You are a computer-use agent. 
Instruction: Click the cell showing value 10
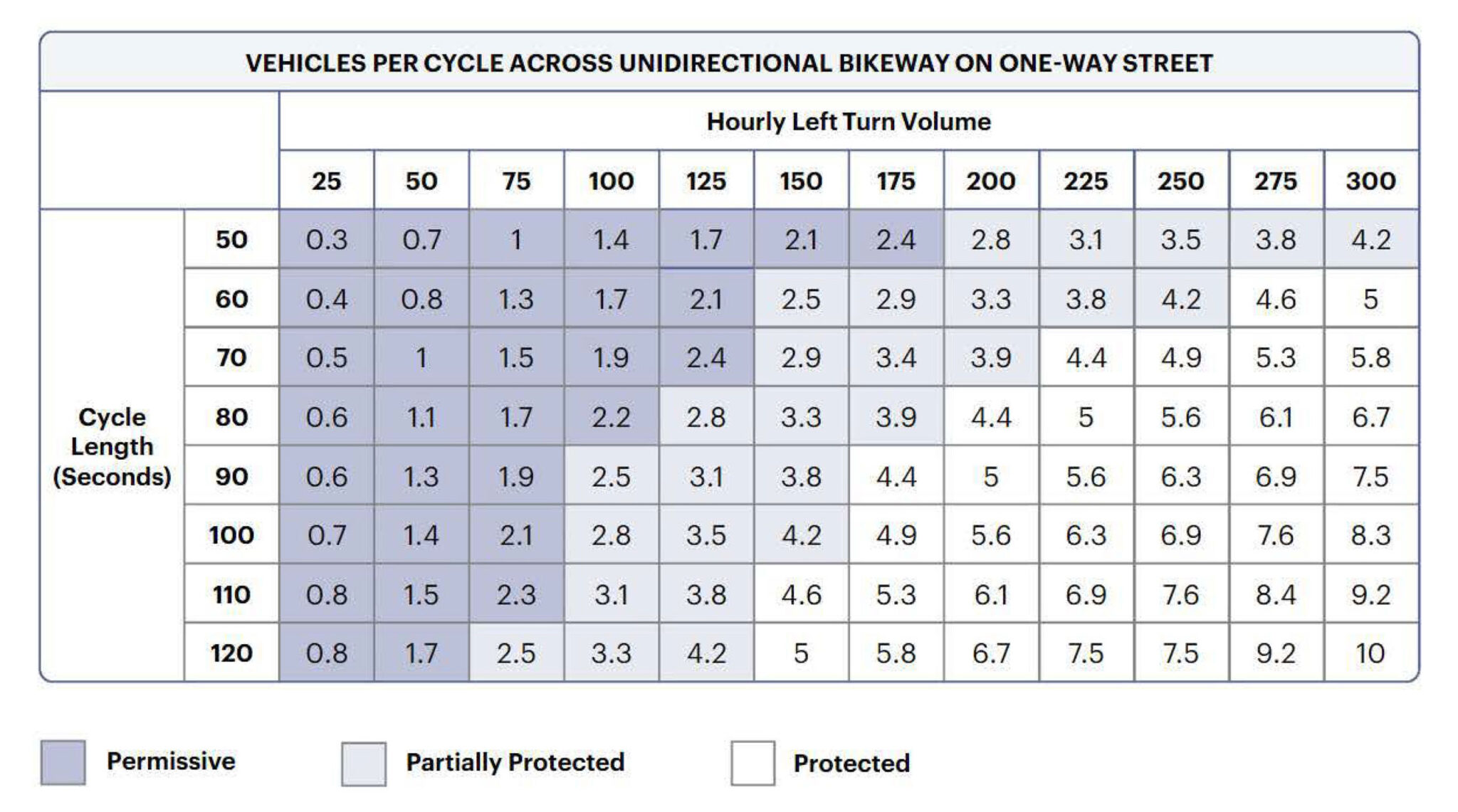click(1370, 653)
